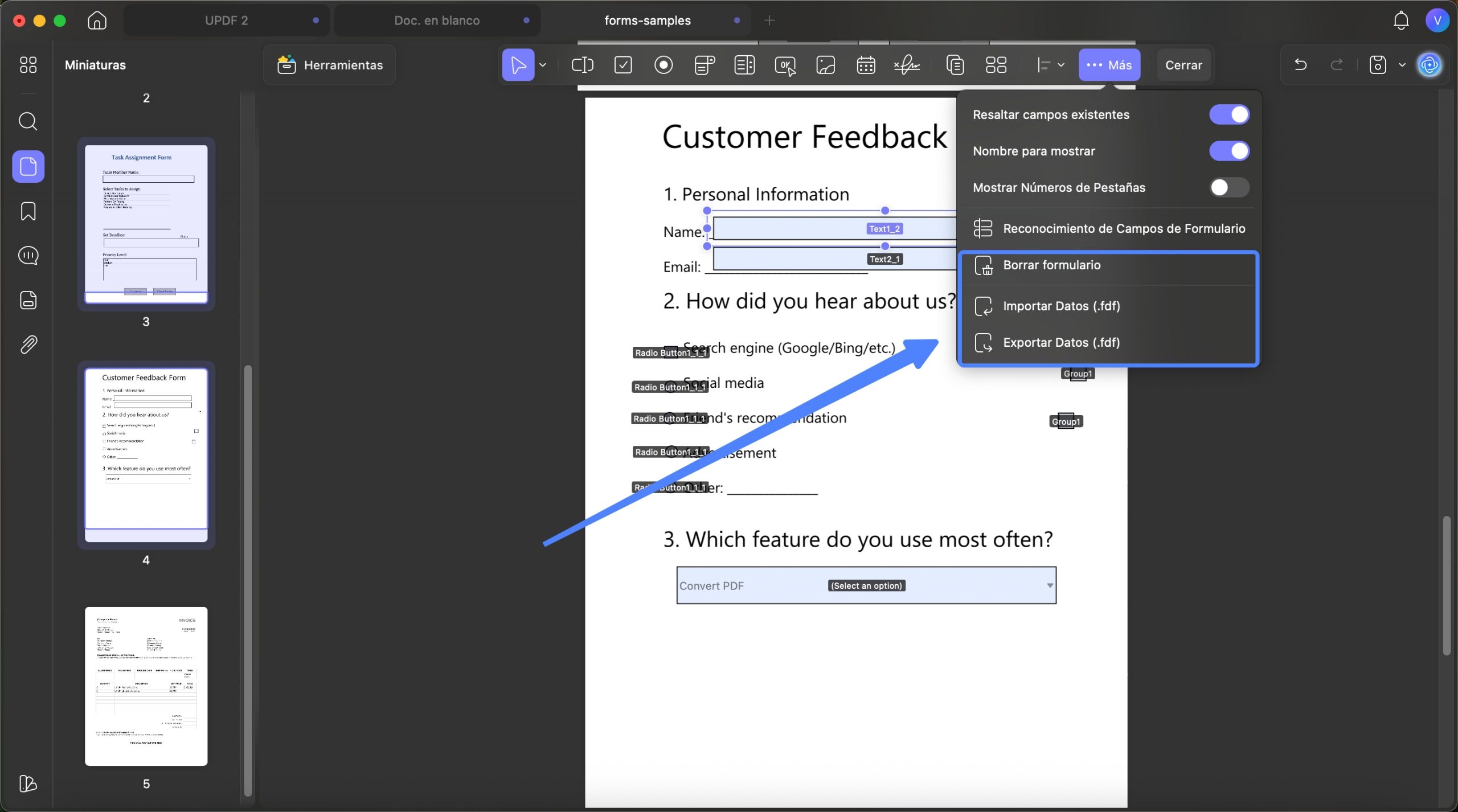Turn off Nombre para mostrar switch
Screen dimensions: 1458x812
(x=1229, y=151)
